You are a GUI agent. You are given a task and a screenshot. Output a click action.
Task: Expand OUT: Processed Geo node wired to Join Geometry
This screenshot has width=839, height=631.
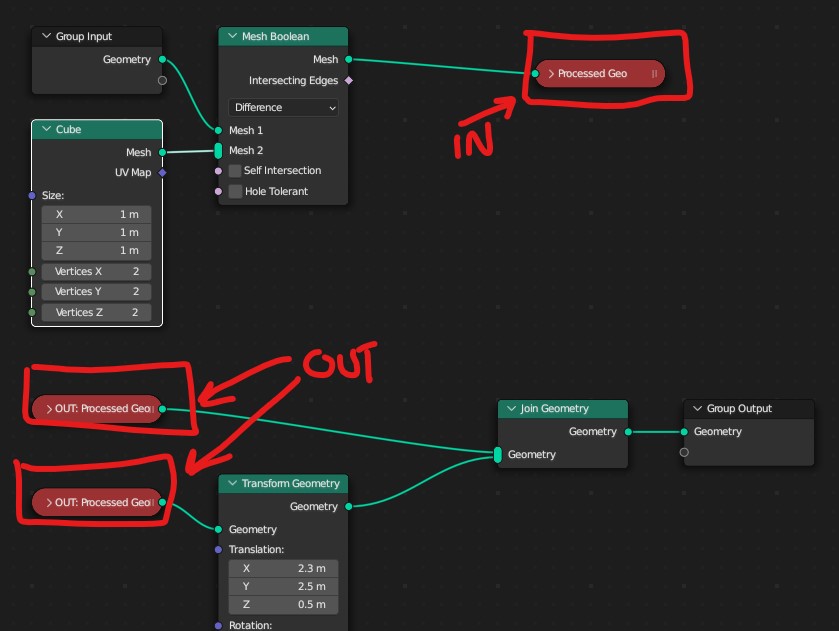(x=49, y=409)
